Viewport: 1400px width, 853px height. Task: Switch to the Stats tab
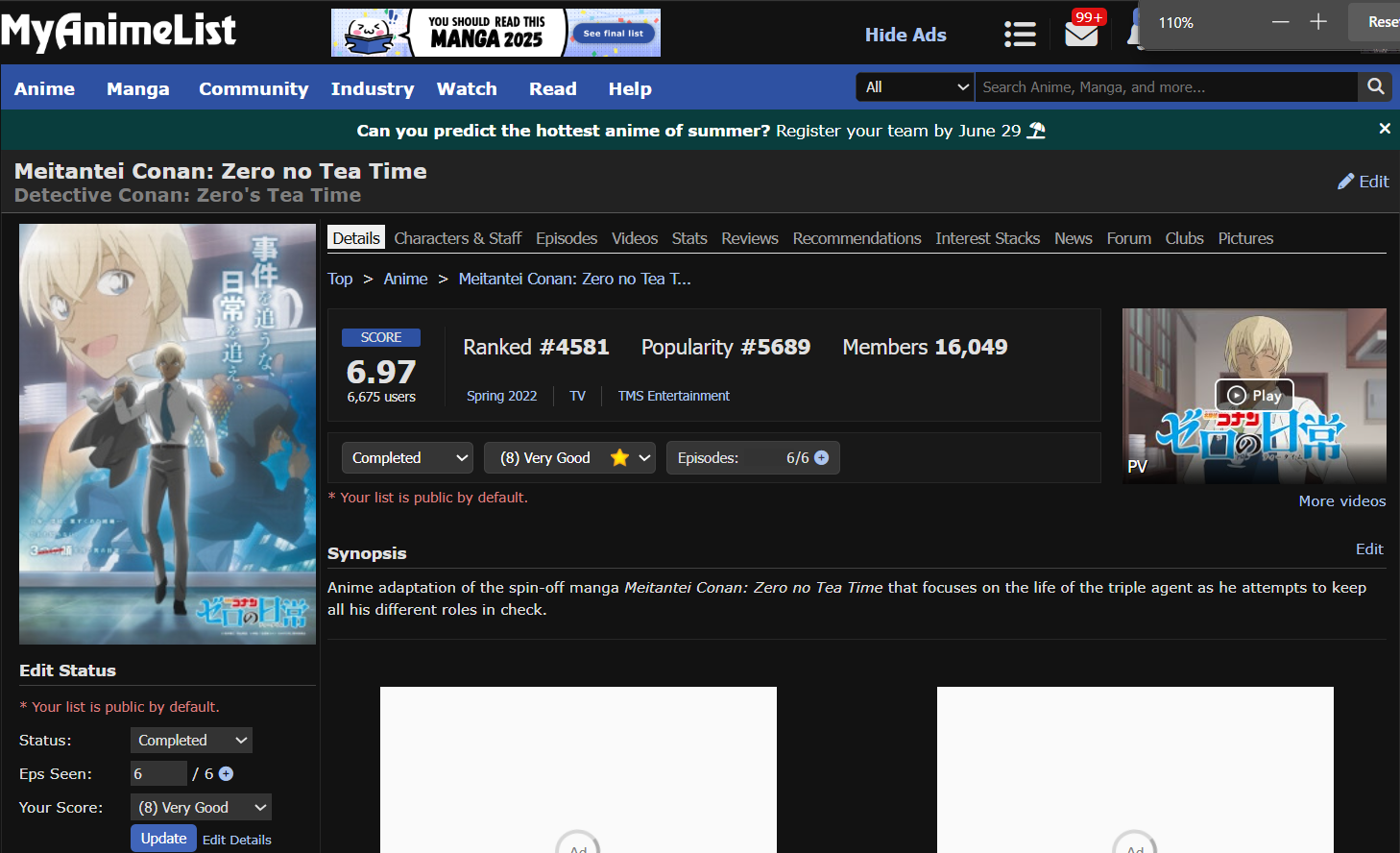point(689,238)
